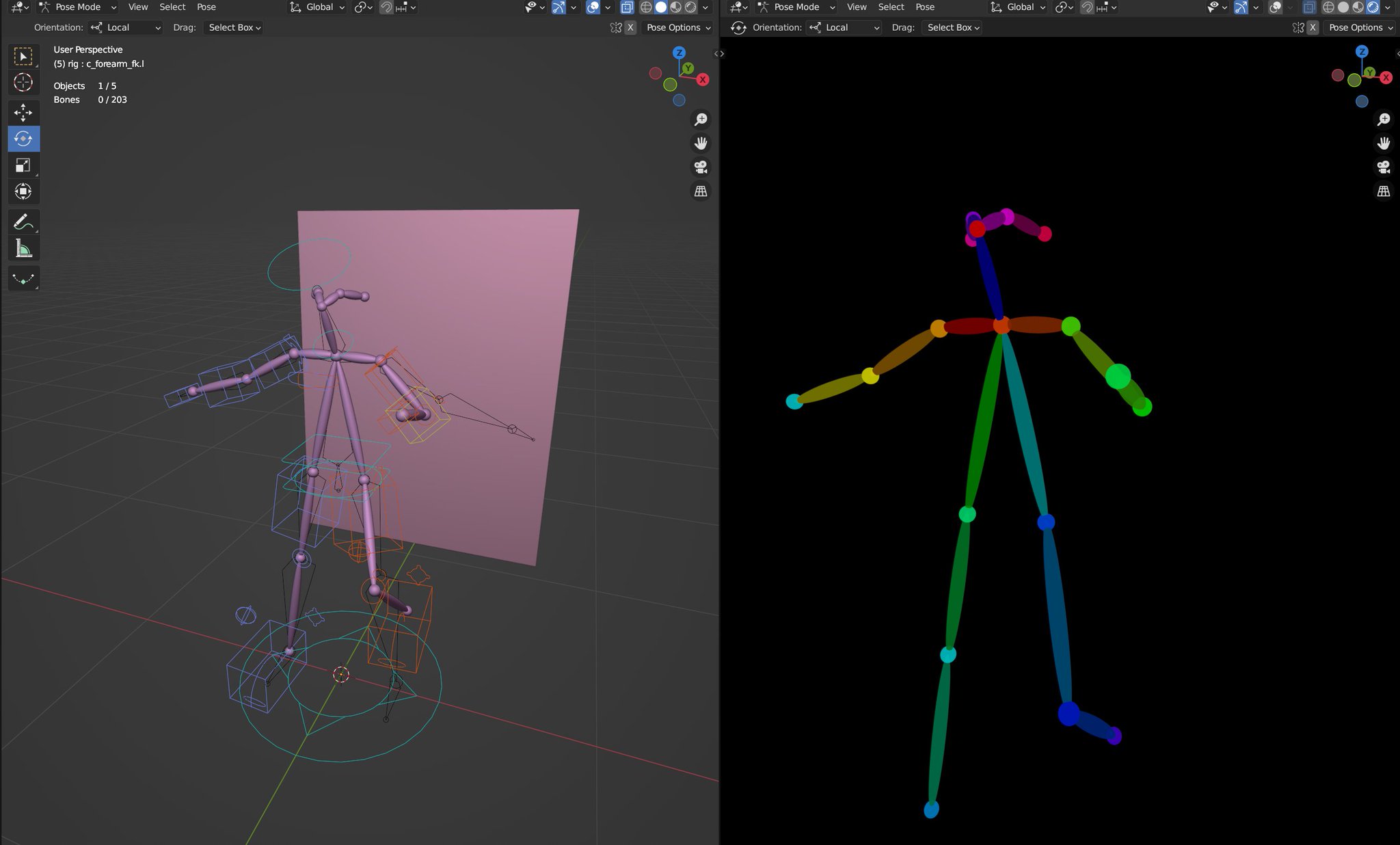
Task: Toggle X-Ray in the left viewport
Action: (x=626, y=7)
